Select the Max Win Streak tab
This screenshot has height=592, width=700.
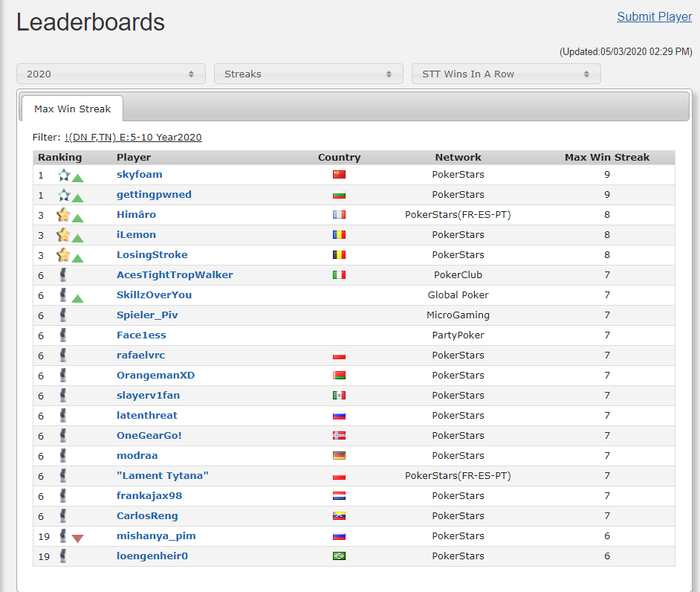coord(72,109)
